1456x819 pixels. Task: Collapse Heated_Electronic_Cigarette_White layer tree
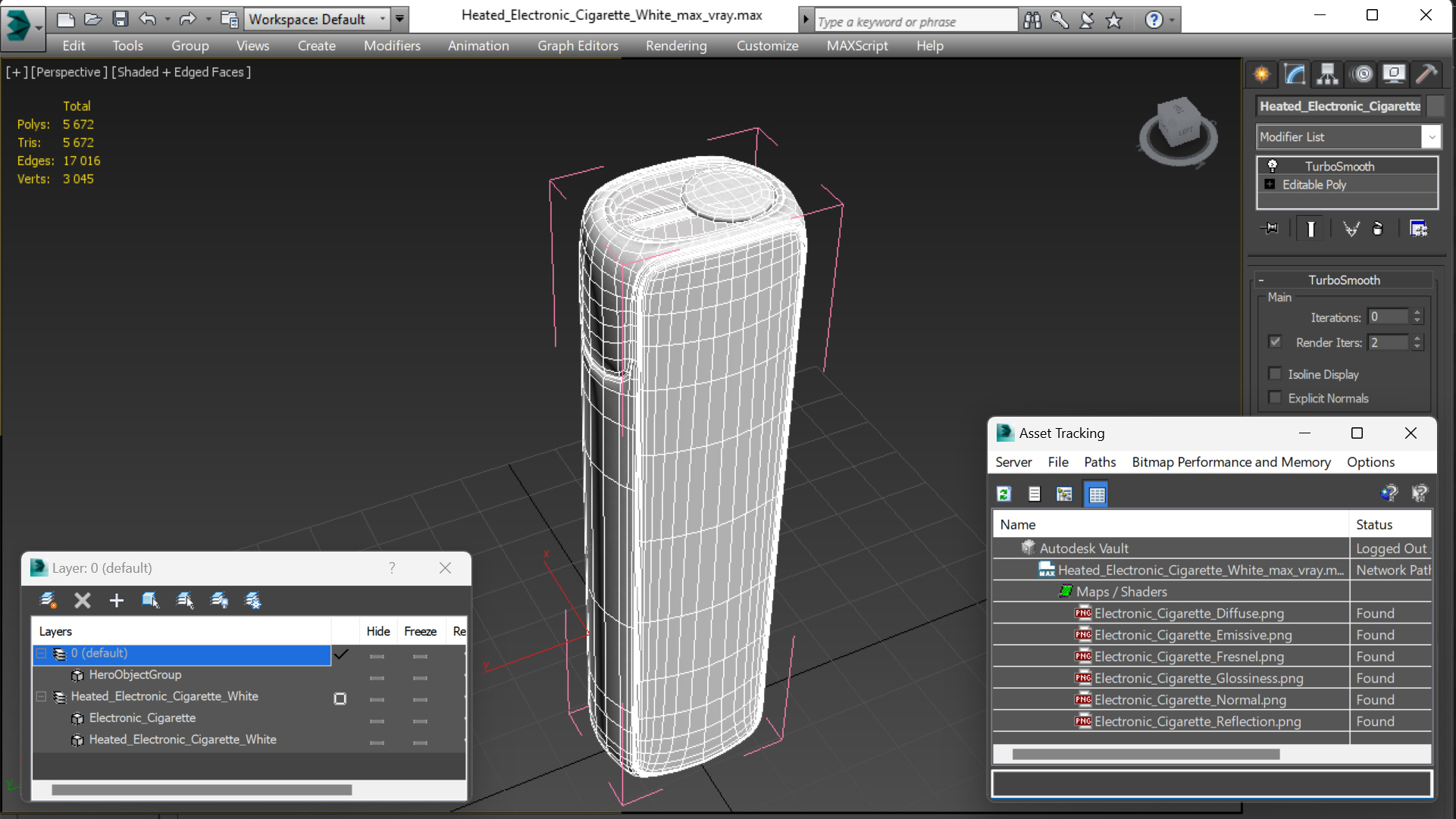coord(42,696)
